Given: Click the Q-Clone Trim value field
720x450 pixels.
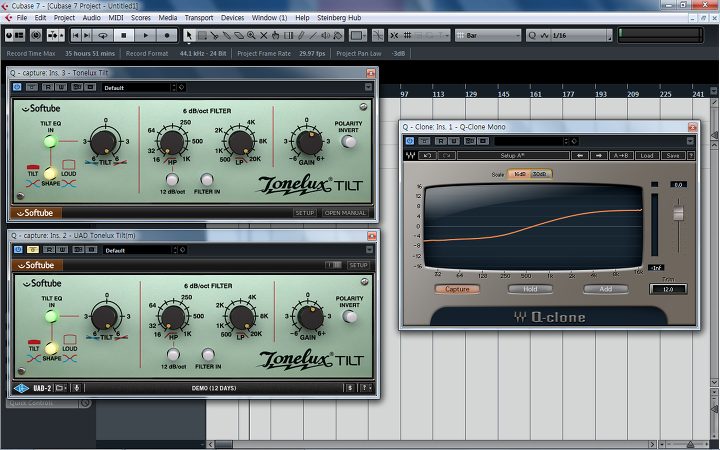Looking at the screenshot, I should click(668, 289).
